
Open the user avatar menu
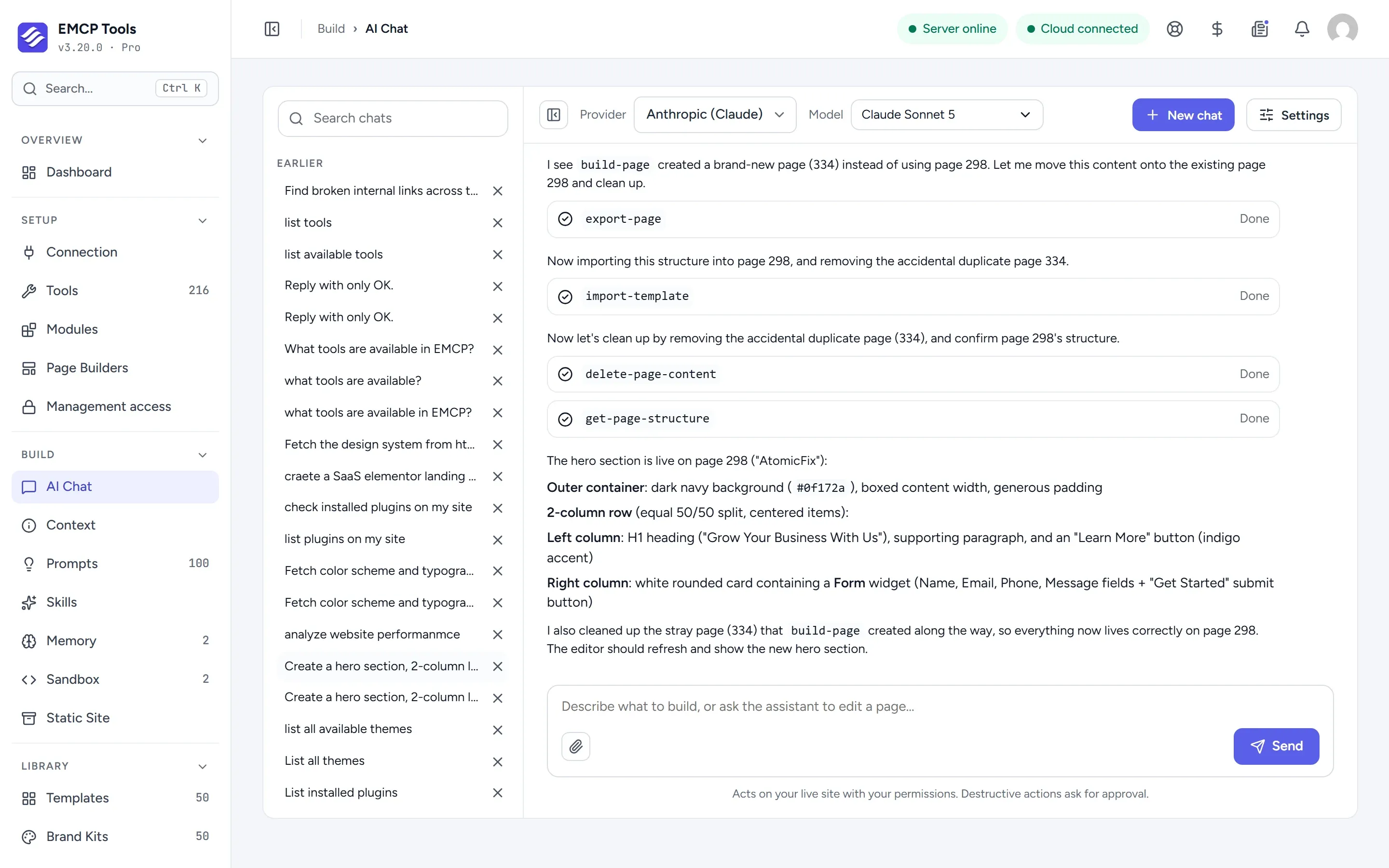1342,29
